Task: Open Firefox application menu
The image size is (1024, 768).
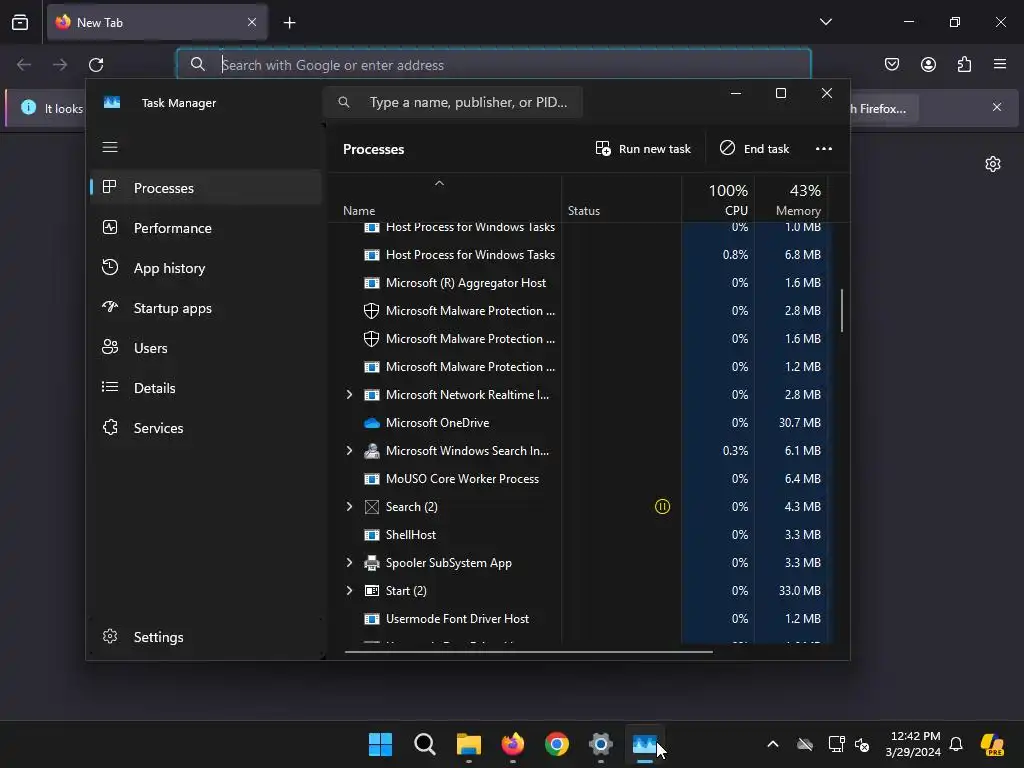Action: (x=1000, y=65)
